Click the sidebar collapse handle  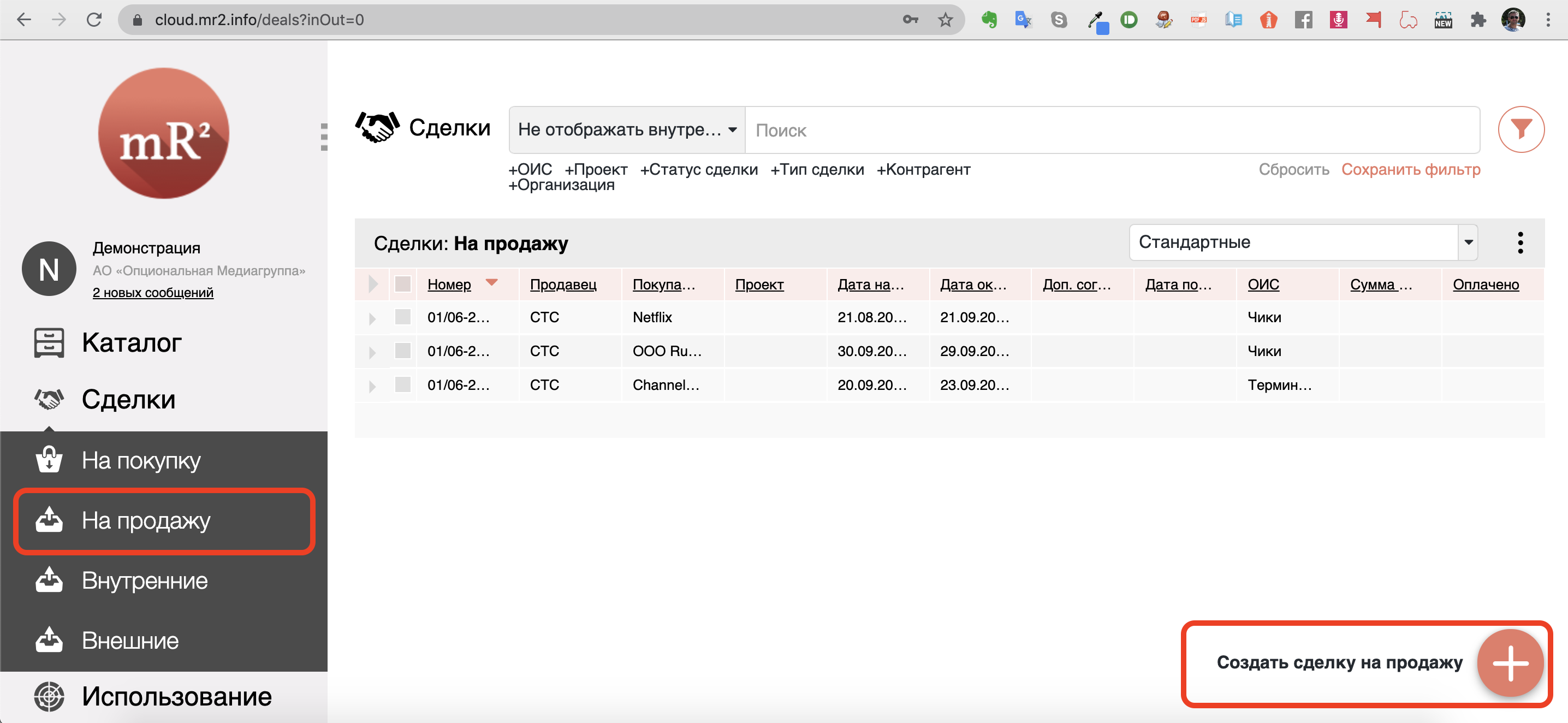coord(324,137)
